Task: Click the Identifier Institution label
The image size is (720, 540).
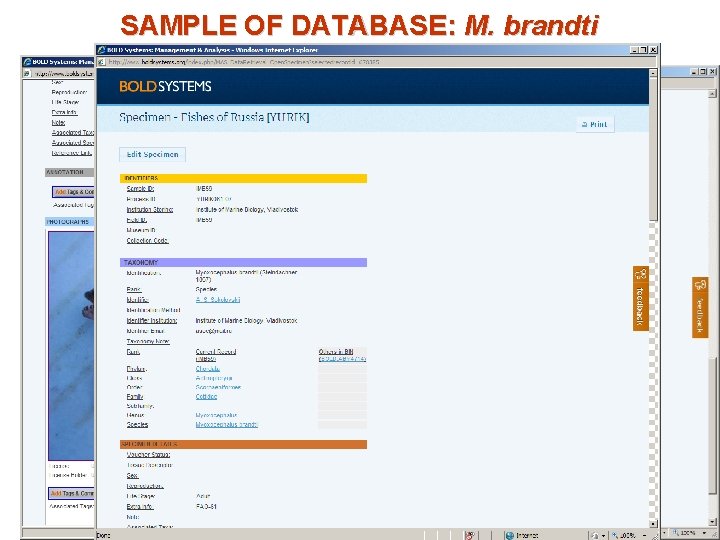Action: (152, 321)
